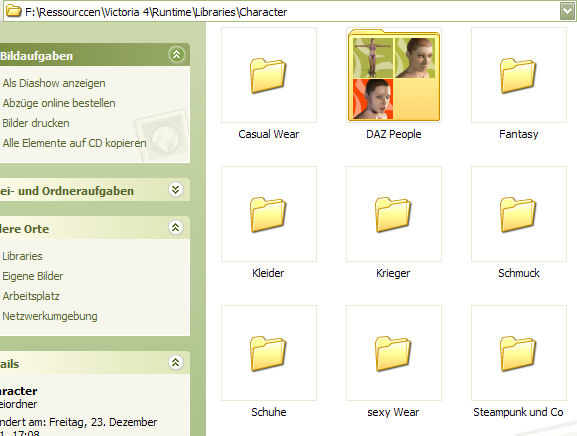Collapse the Bildaufgaben panel

point(176,54)
